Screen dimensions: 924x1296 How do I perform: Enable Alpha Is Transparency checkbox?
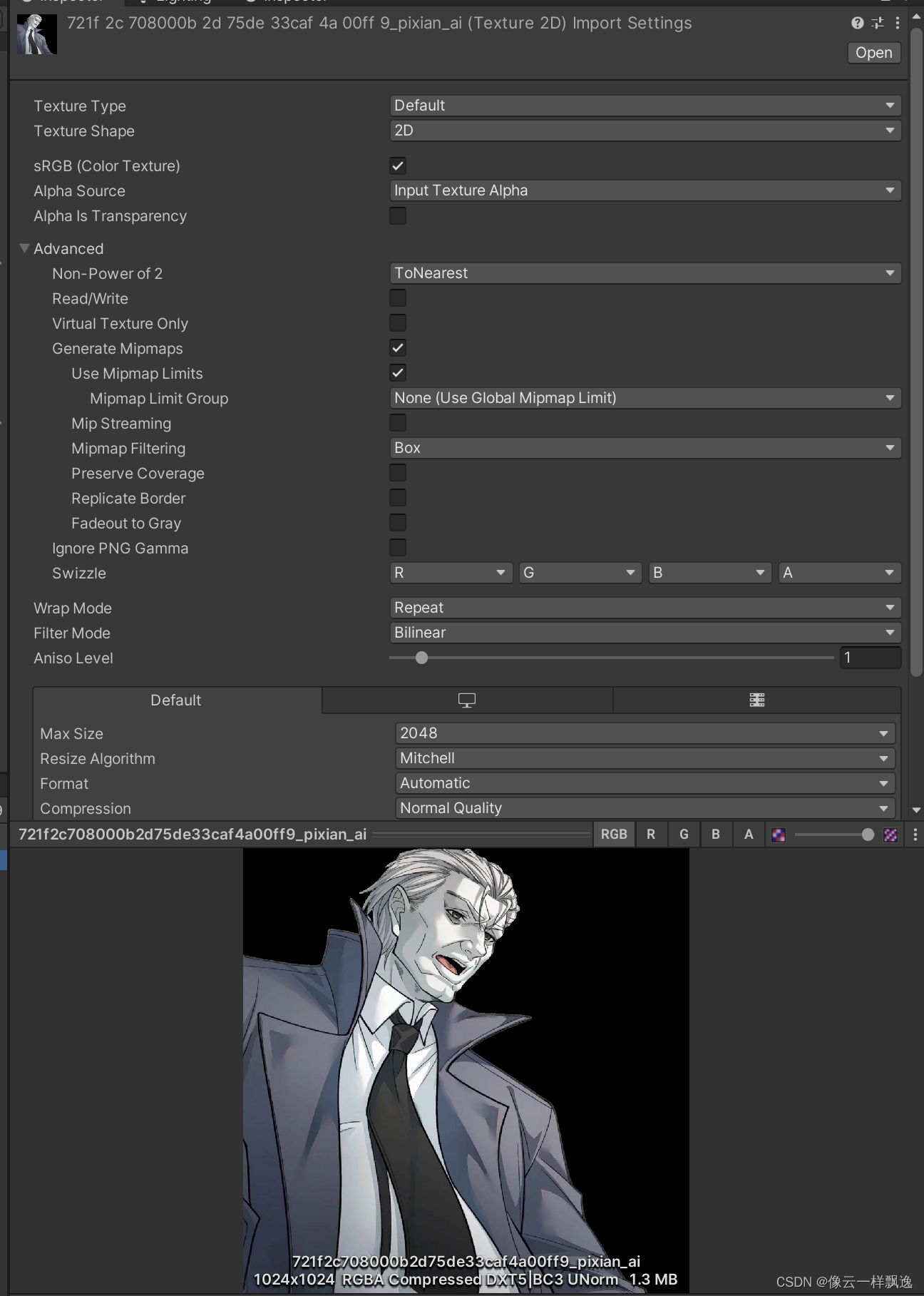398,216
